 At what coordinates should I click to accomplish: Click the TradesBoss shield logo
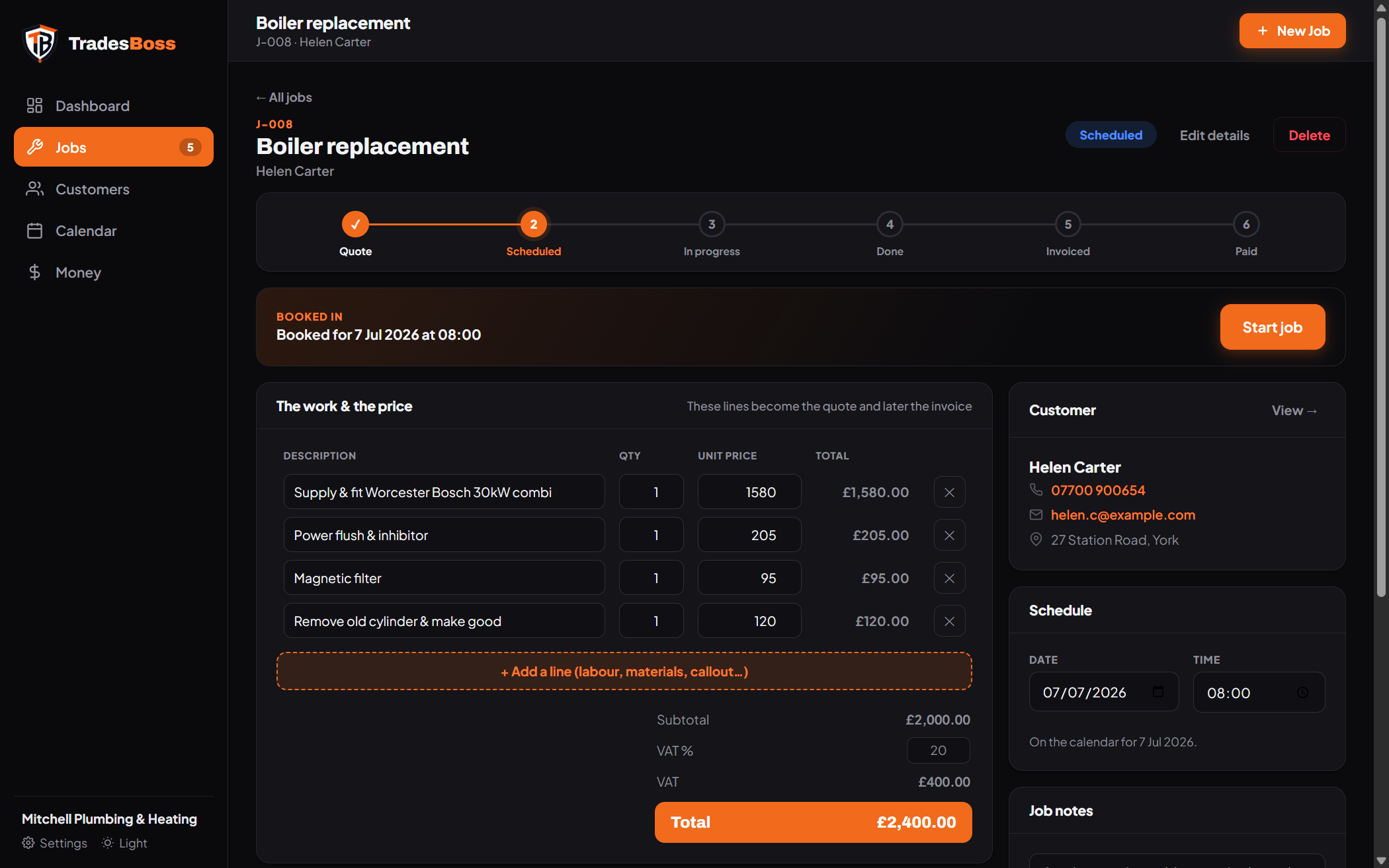click(40, 44)
